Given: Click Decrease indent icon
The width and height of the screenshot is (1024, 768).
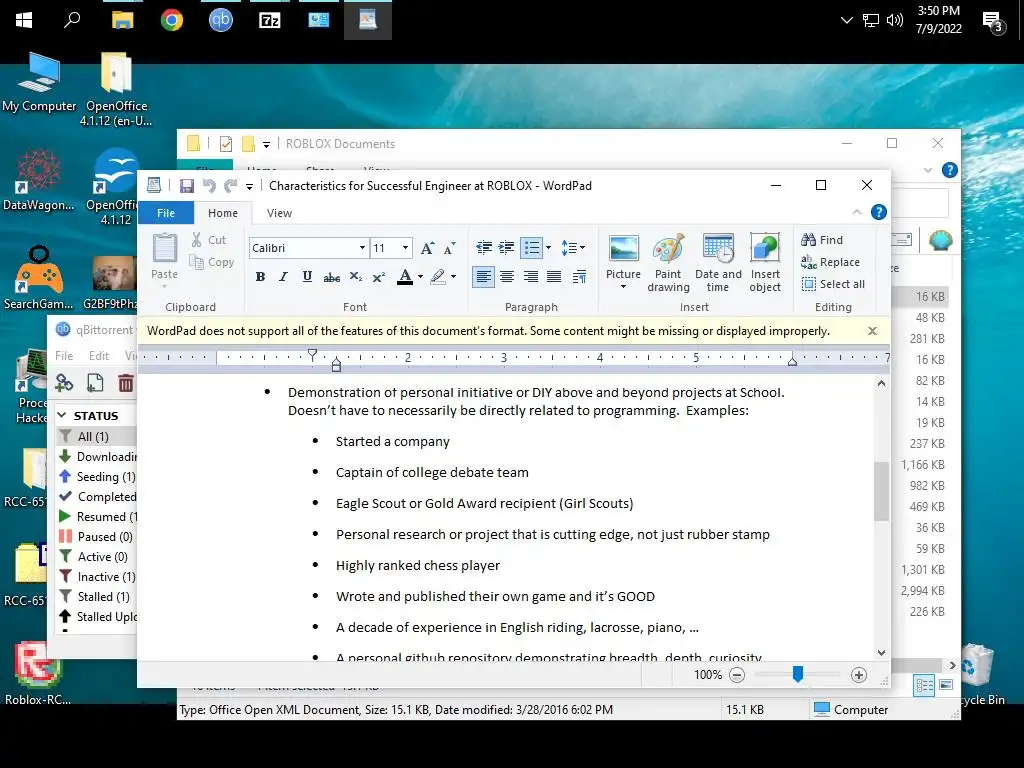Looking at the screenshot, I should 484,248.
